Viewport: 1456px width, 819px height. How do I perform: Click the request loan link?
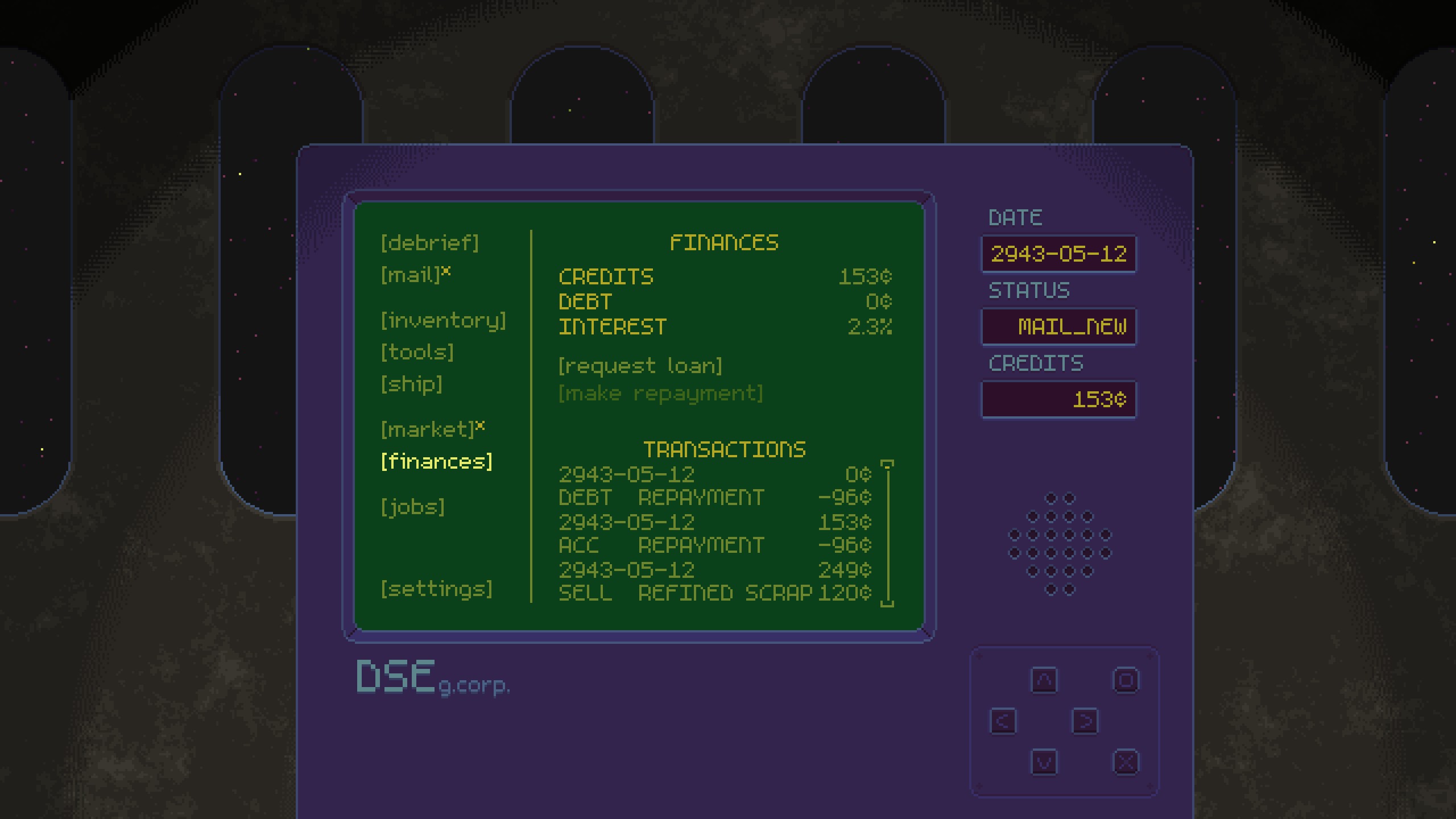pyautogui.click(x=640, y=366)
